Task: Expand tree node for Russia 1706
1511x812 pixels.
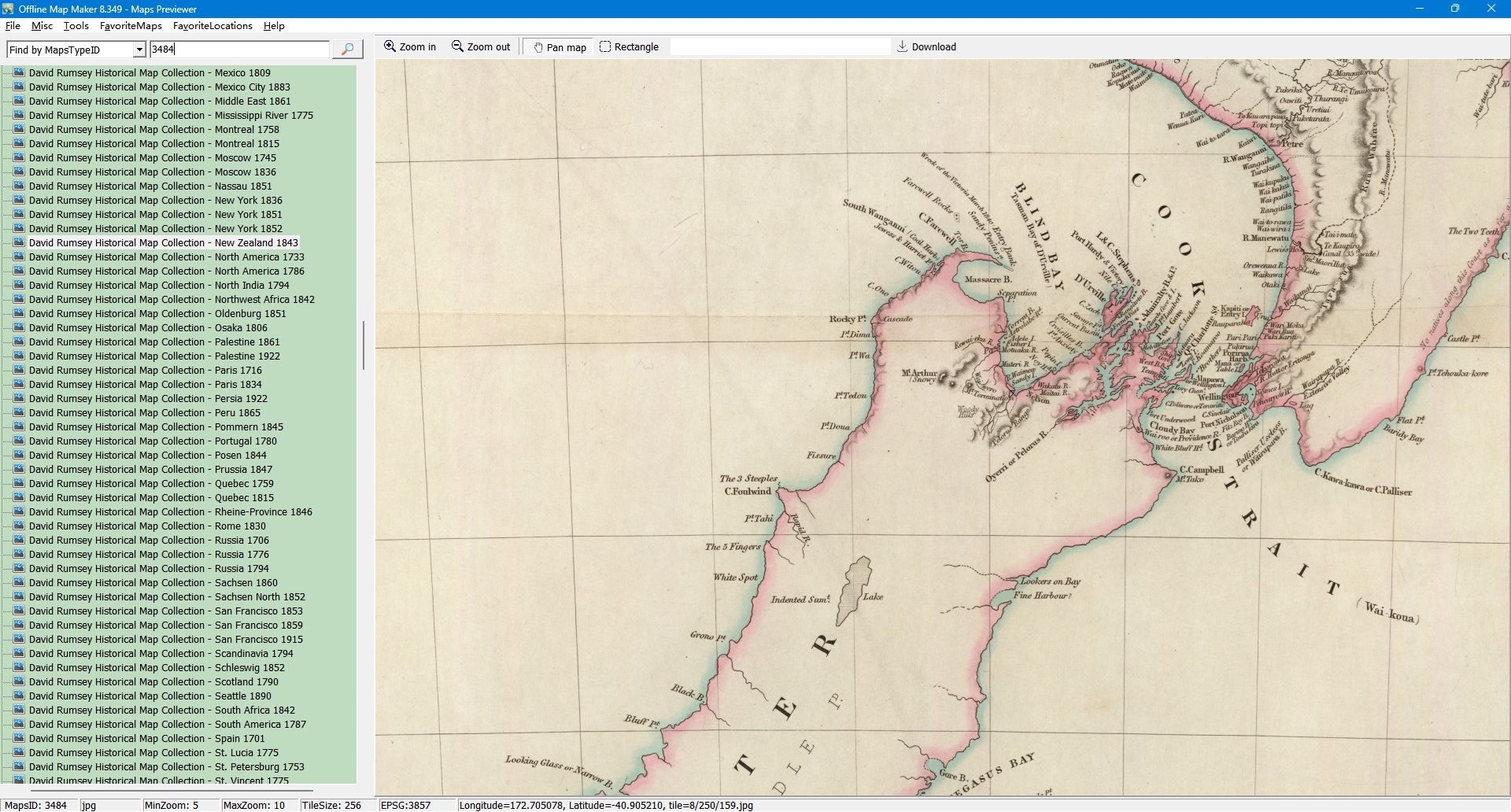Action: click(7, 541)
